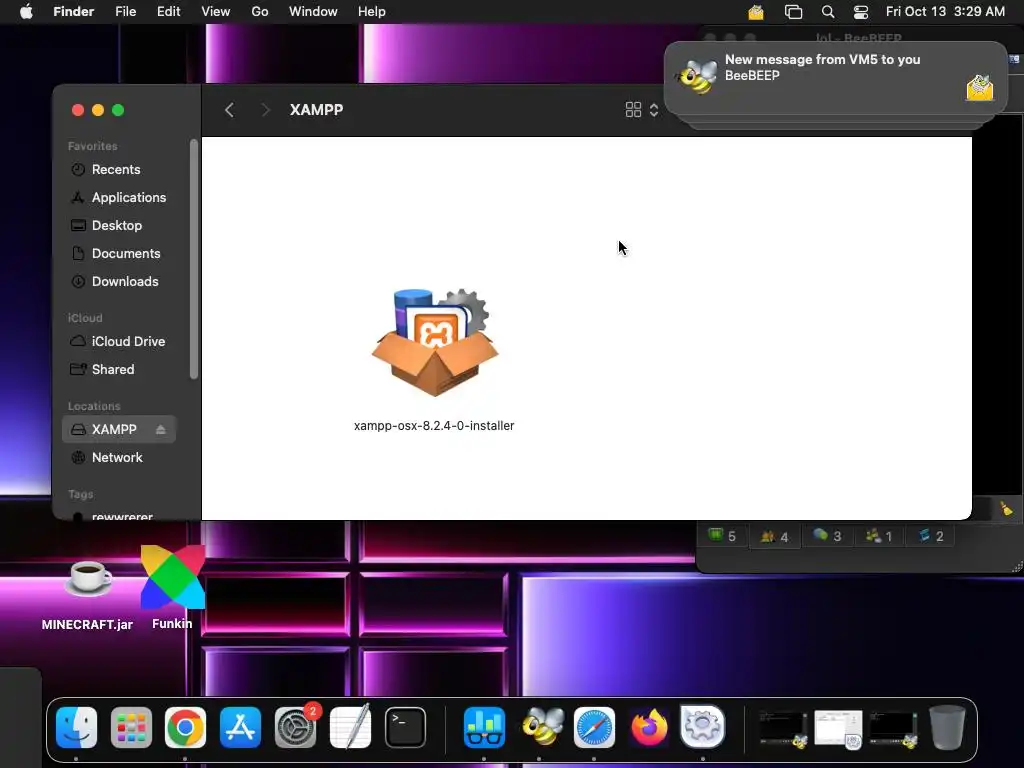Open Terminal from the Dock
The image size is (1024, 768).
tap(405, 728)
